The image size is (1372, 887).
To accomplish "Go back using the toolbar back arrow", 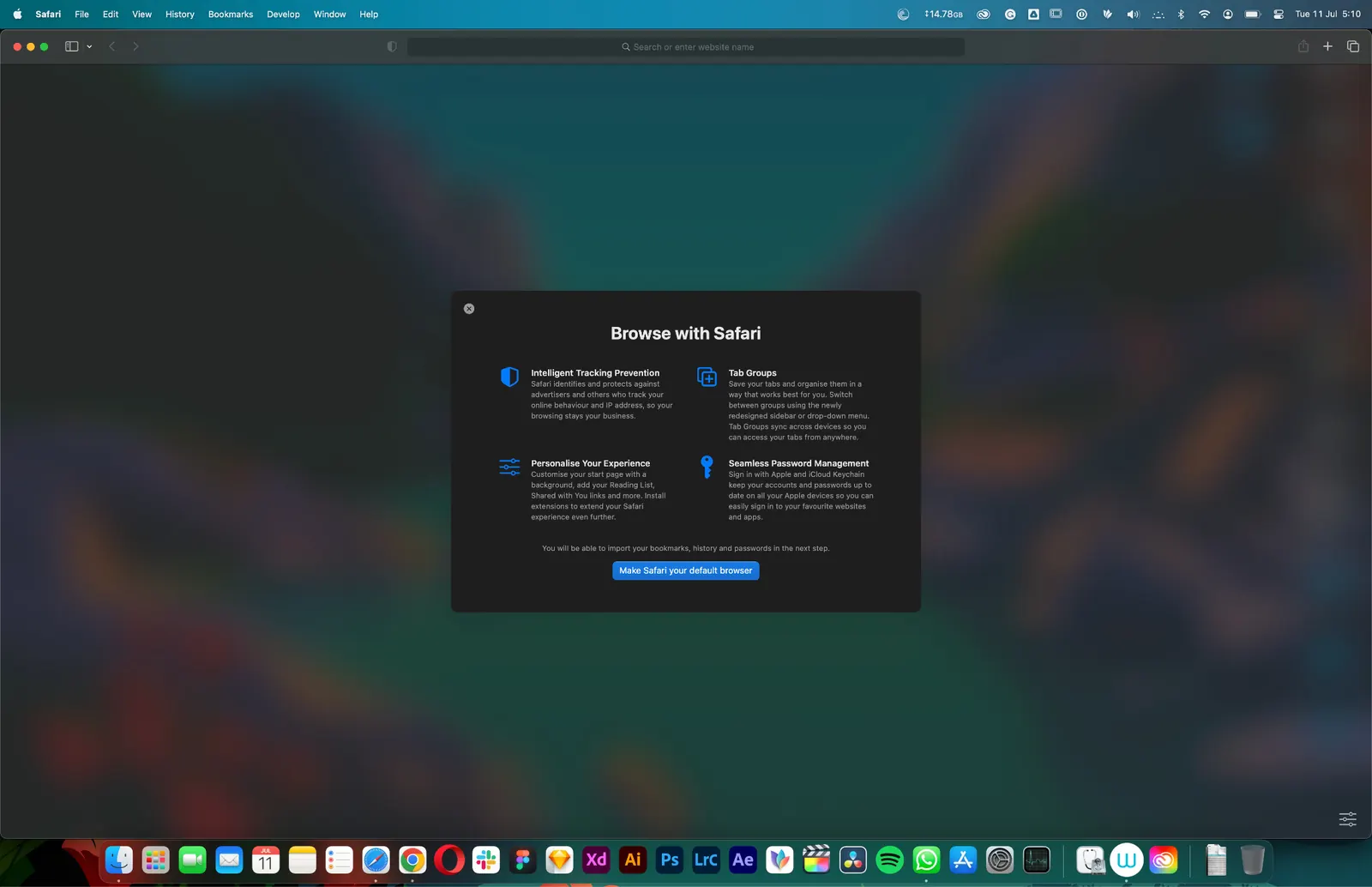I will (x=112, y=46).
